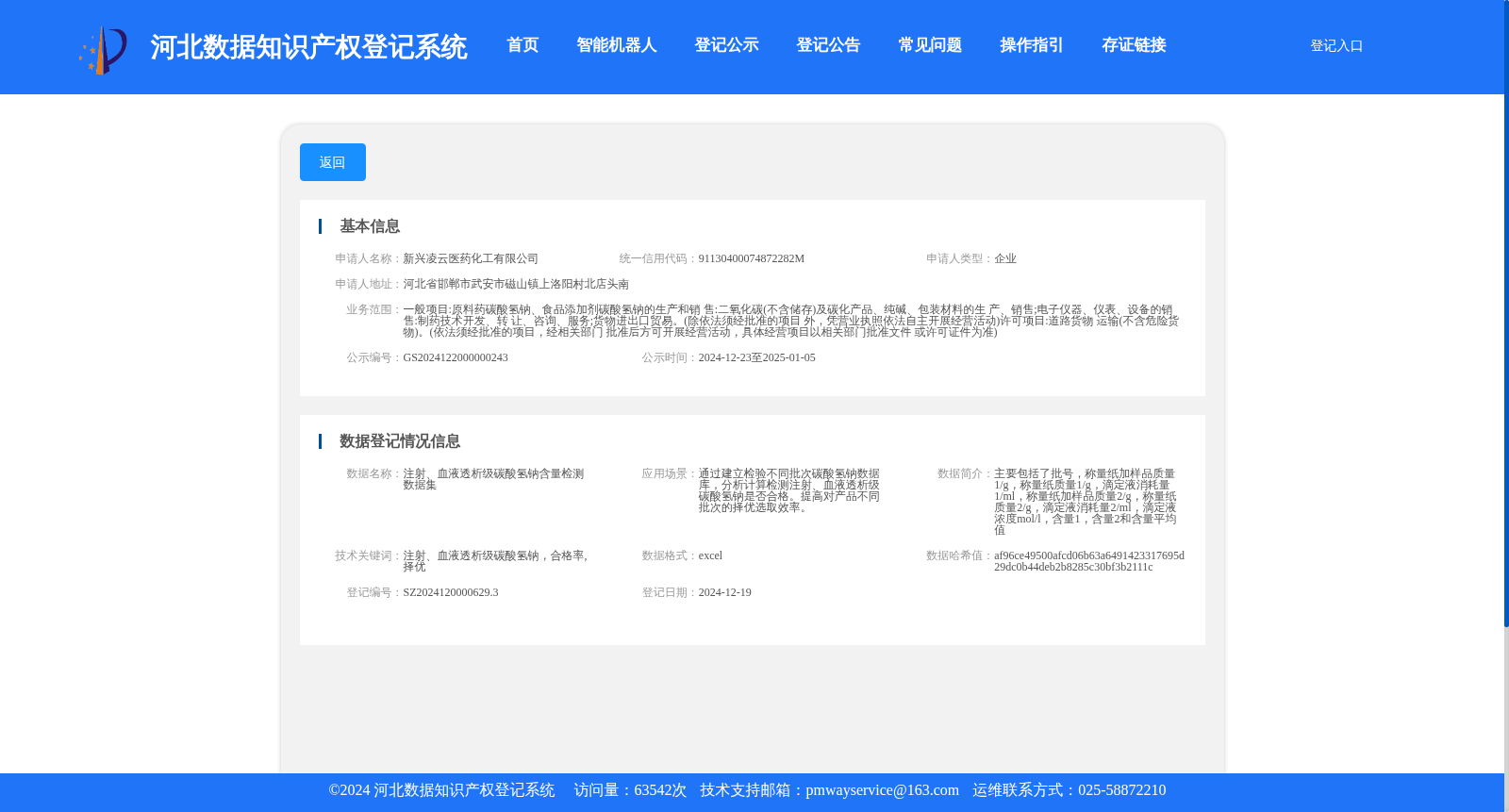1509x812 pixels.
Task: Click the 数据简介 description text
Action: (1086, 502)
